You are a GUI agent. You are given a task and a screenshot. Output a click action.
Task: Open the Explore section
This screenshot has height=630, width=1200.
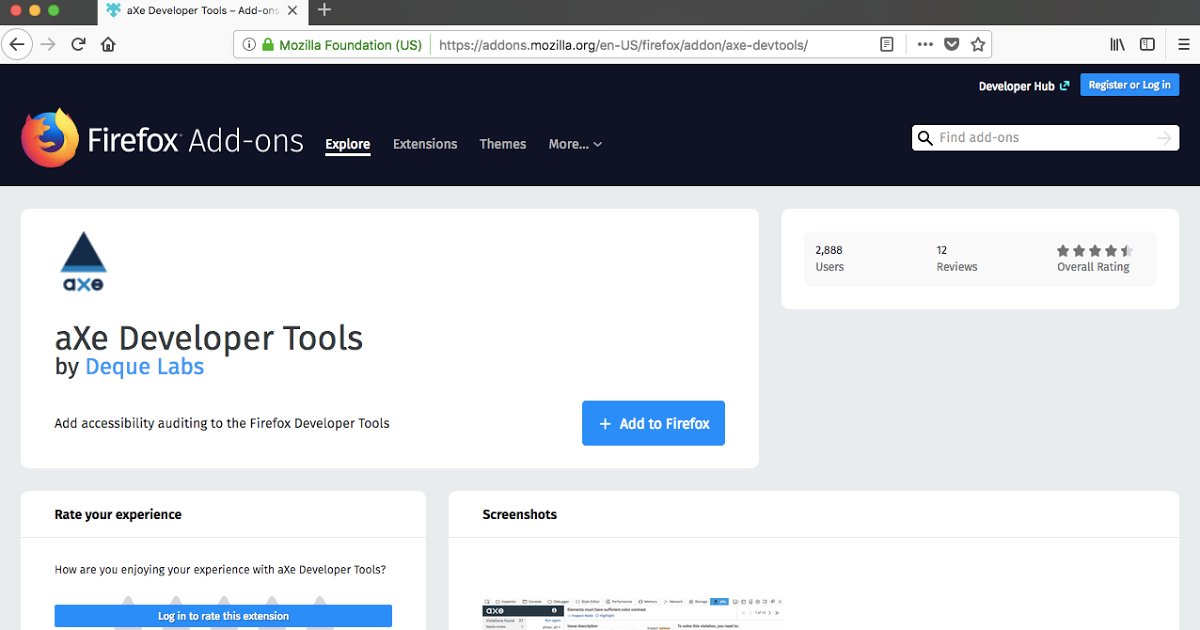348,144
